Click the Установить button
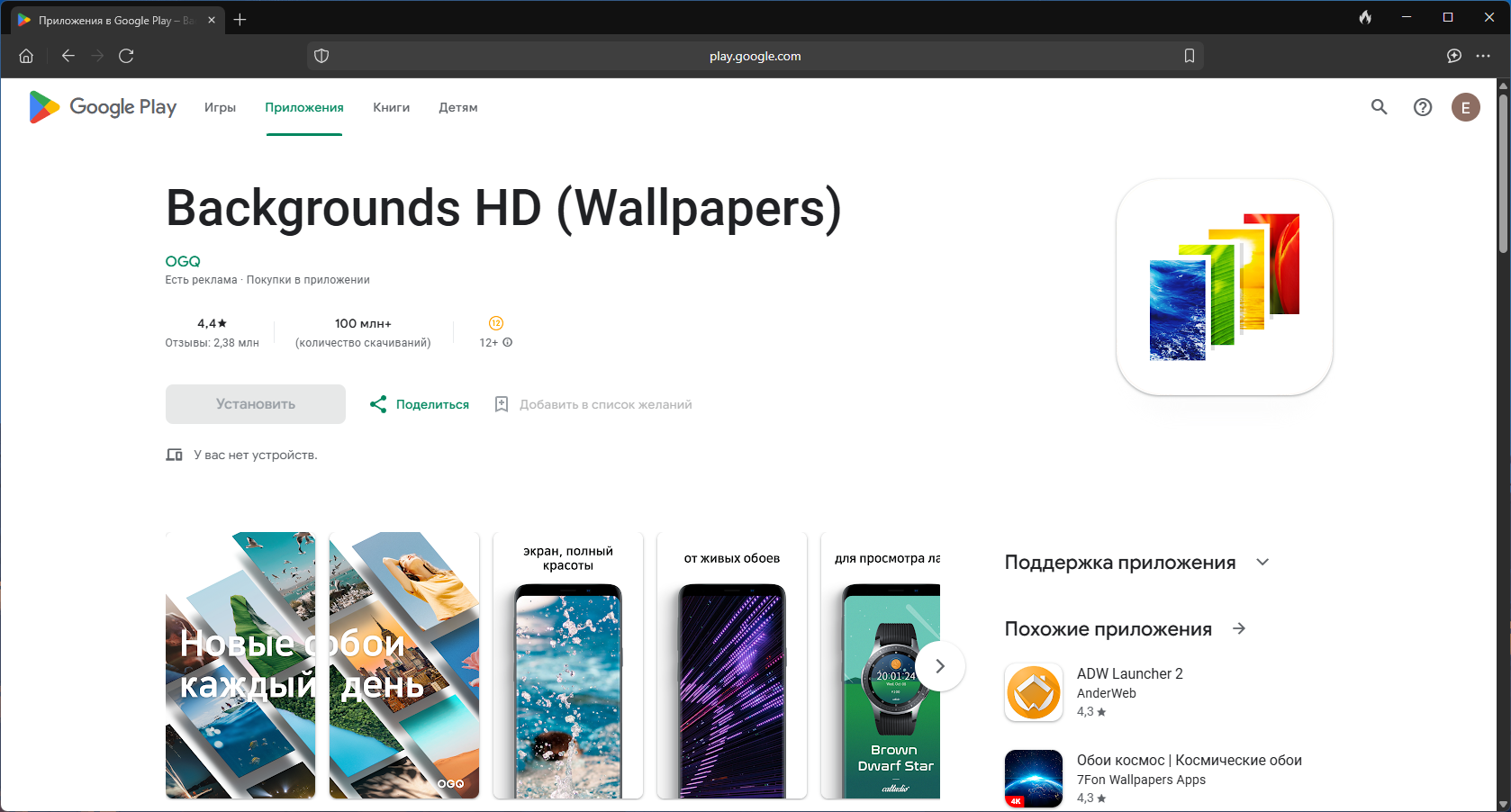The height and width of the screenshot is (812, 1511). click(x=256, y=404)
